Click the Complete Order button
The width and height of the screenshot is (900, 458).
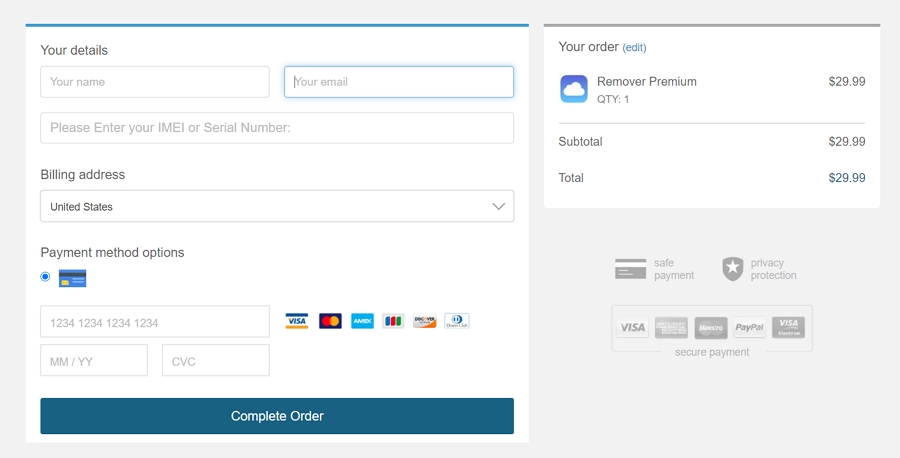point(277,416)
